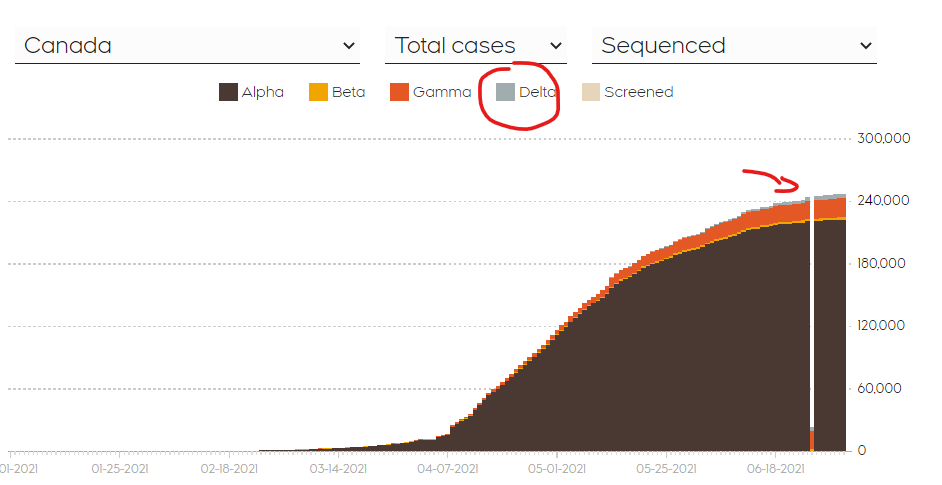Click the white gap in the chart bars
Image resolution: width=942 pixels, height=485 pixels.
pos(811,320)
